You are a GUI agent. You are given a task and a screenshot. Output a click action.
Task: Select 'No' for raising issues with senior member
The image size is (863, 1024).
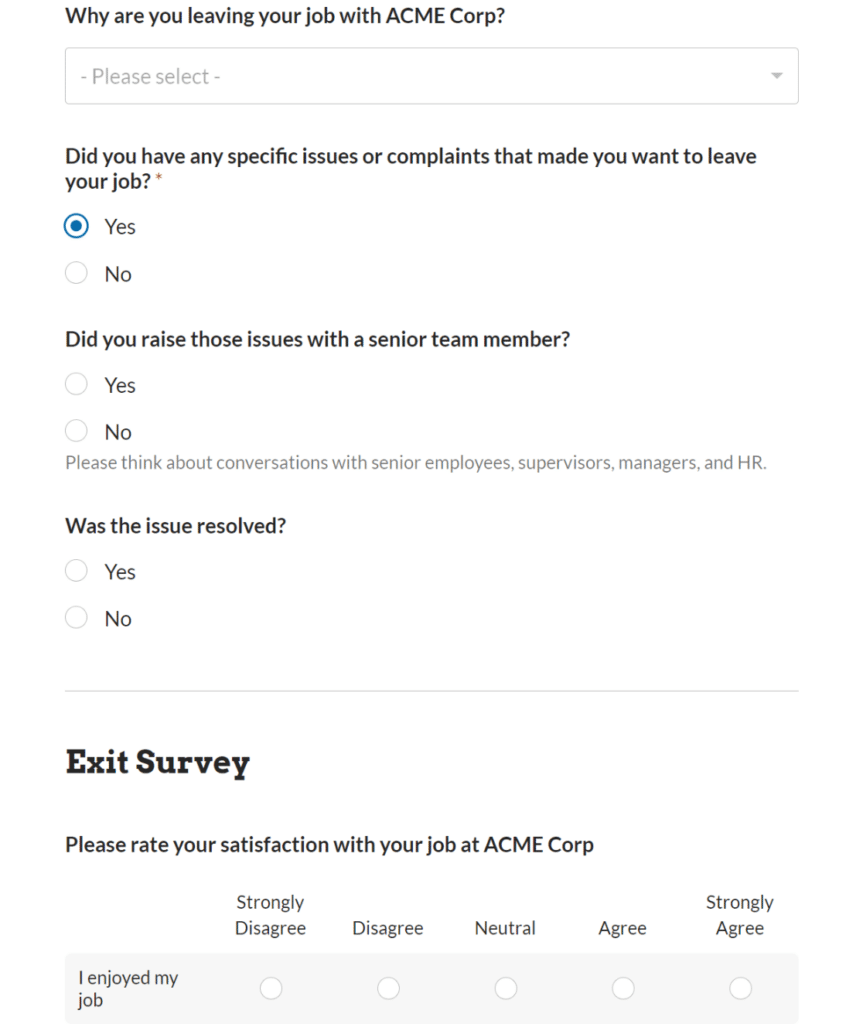click(76, 431)
